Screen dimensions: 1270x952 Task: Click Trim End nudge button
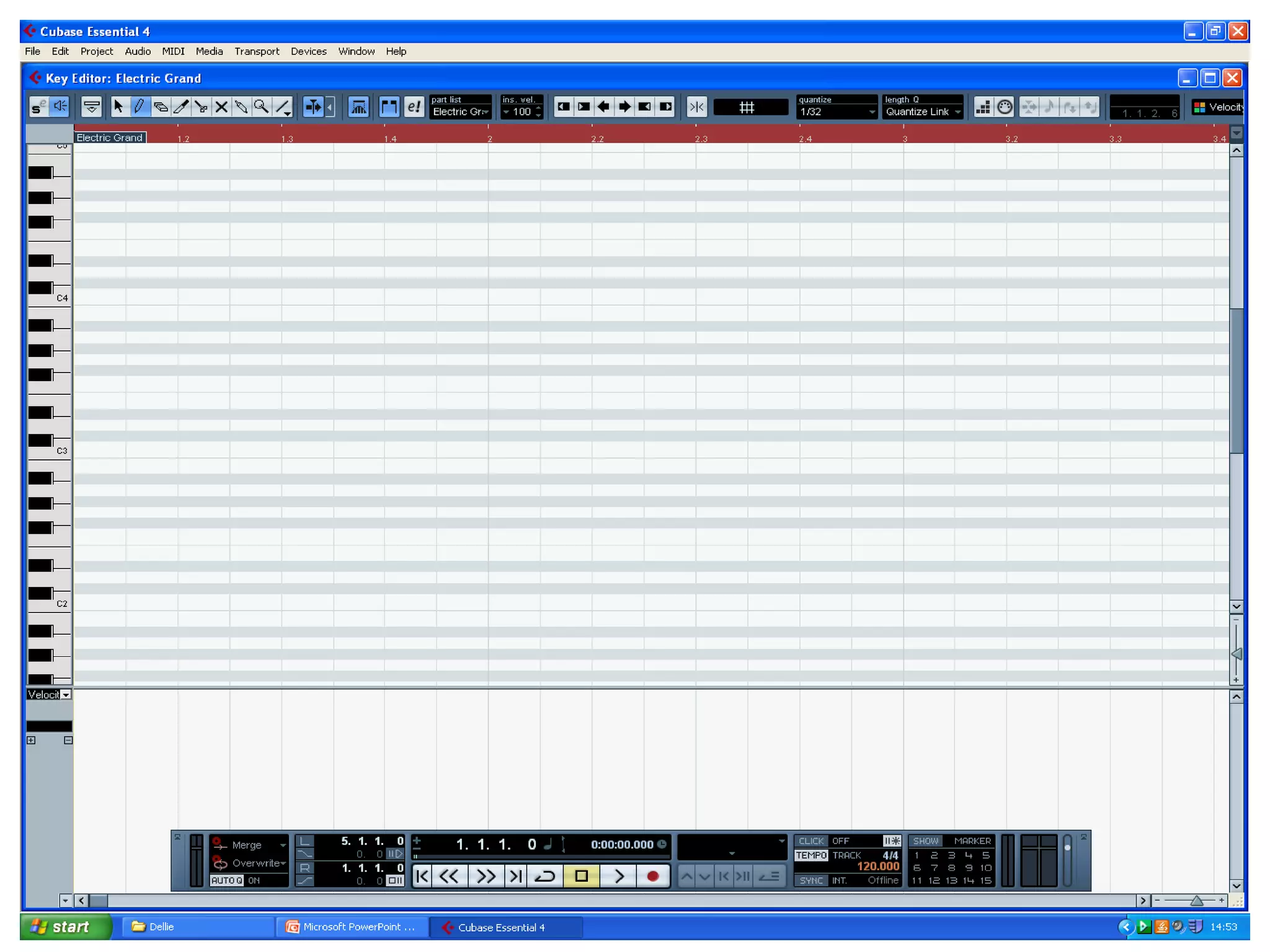(x=665, y=107)
